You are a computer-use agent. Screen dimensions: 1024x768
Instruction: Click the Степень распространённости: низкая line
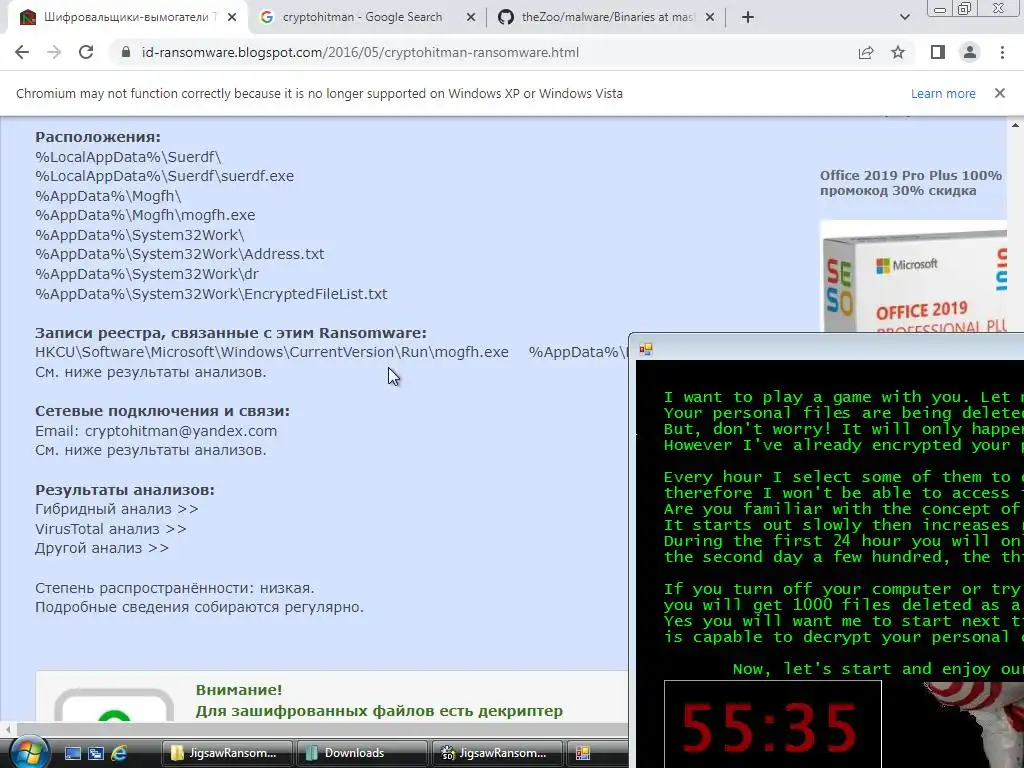[175, 588]
